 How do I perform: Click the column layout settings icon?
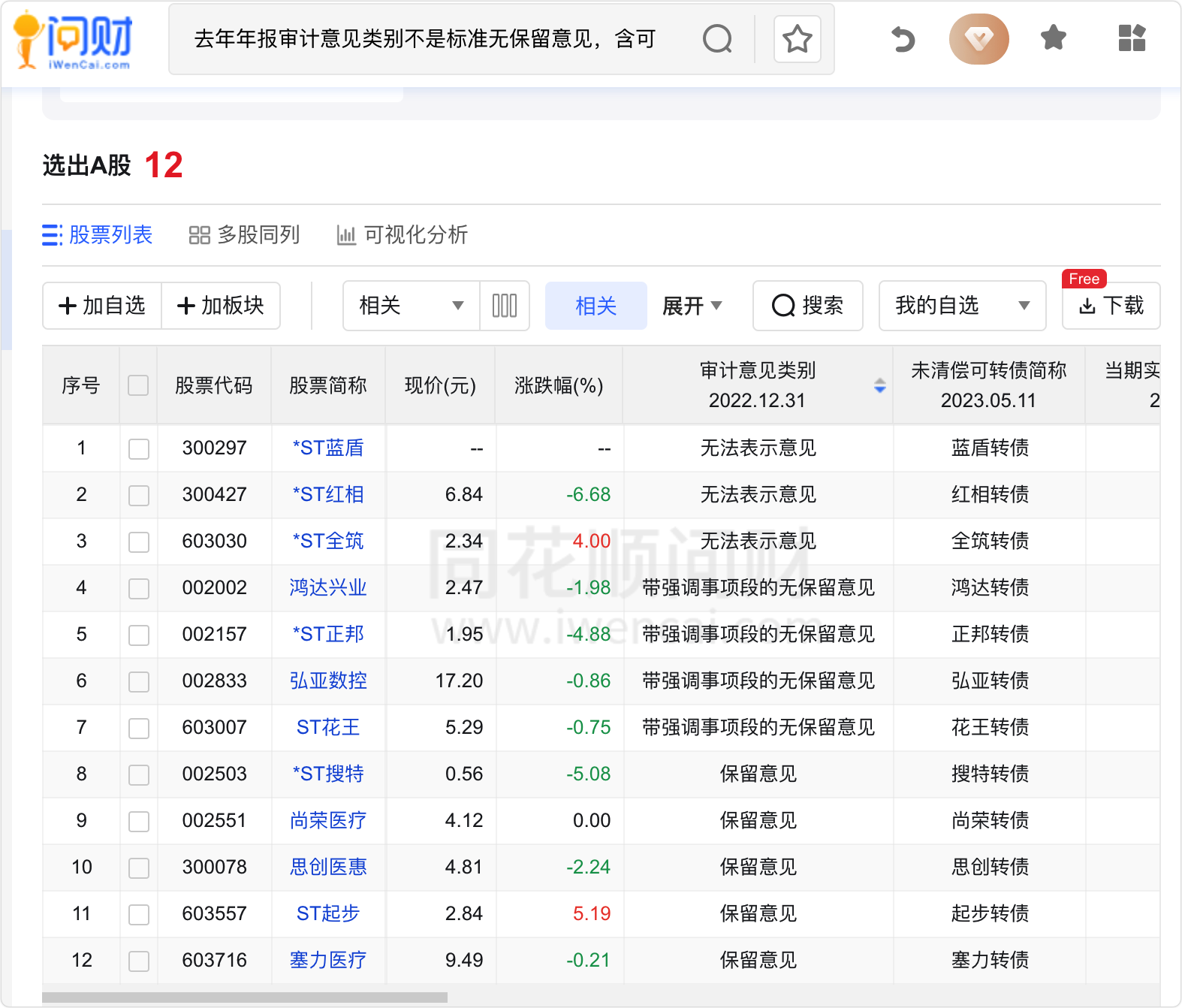tap(505, 306)
